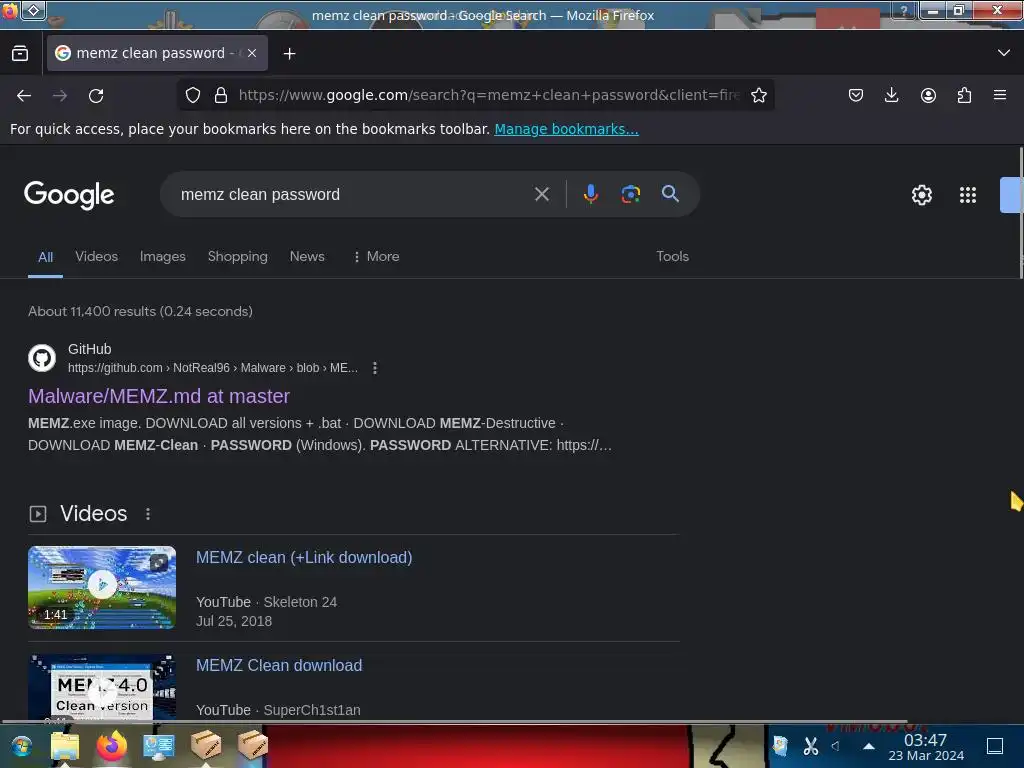Click the show desktop button
Viewport: 1024px width, 768px height.
pos(995,746)
